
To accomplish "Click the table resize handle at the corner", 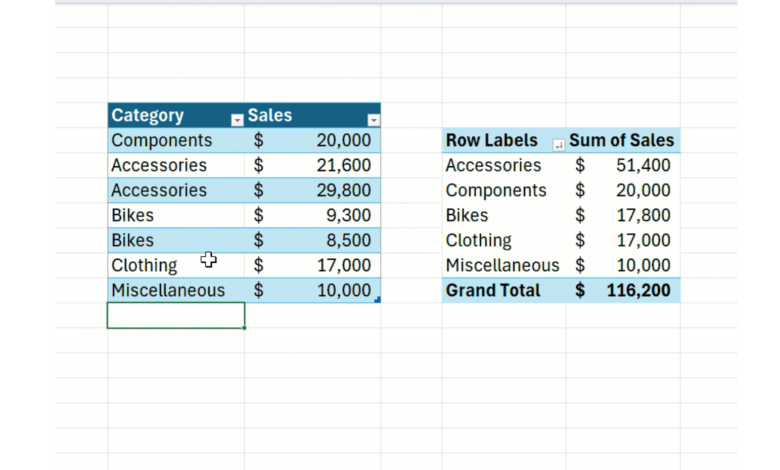I will 378,299.
